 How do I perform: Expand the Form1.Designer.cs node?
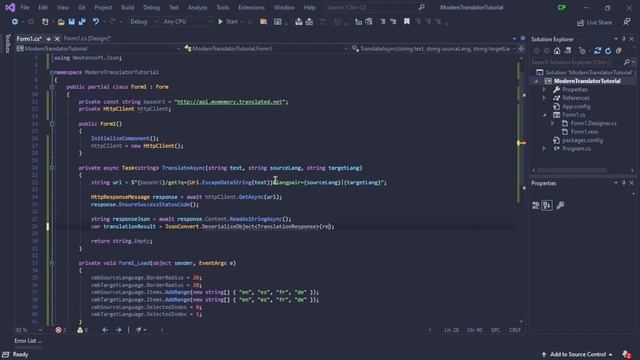[553, 123]
